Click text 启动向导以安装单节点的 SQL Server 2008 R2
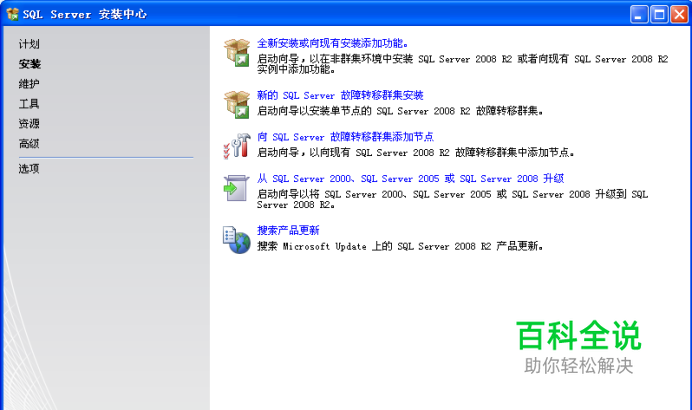692x410 pixels. (x=400, y=111)
